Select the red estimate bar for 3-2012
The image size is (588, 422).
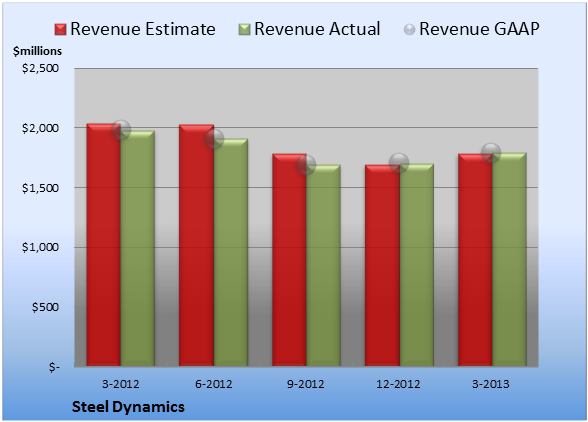[x=104, y=245]
